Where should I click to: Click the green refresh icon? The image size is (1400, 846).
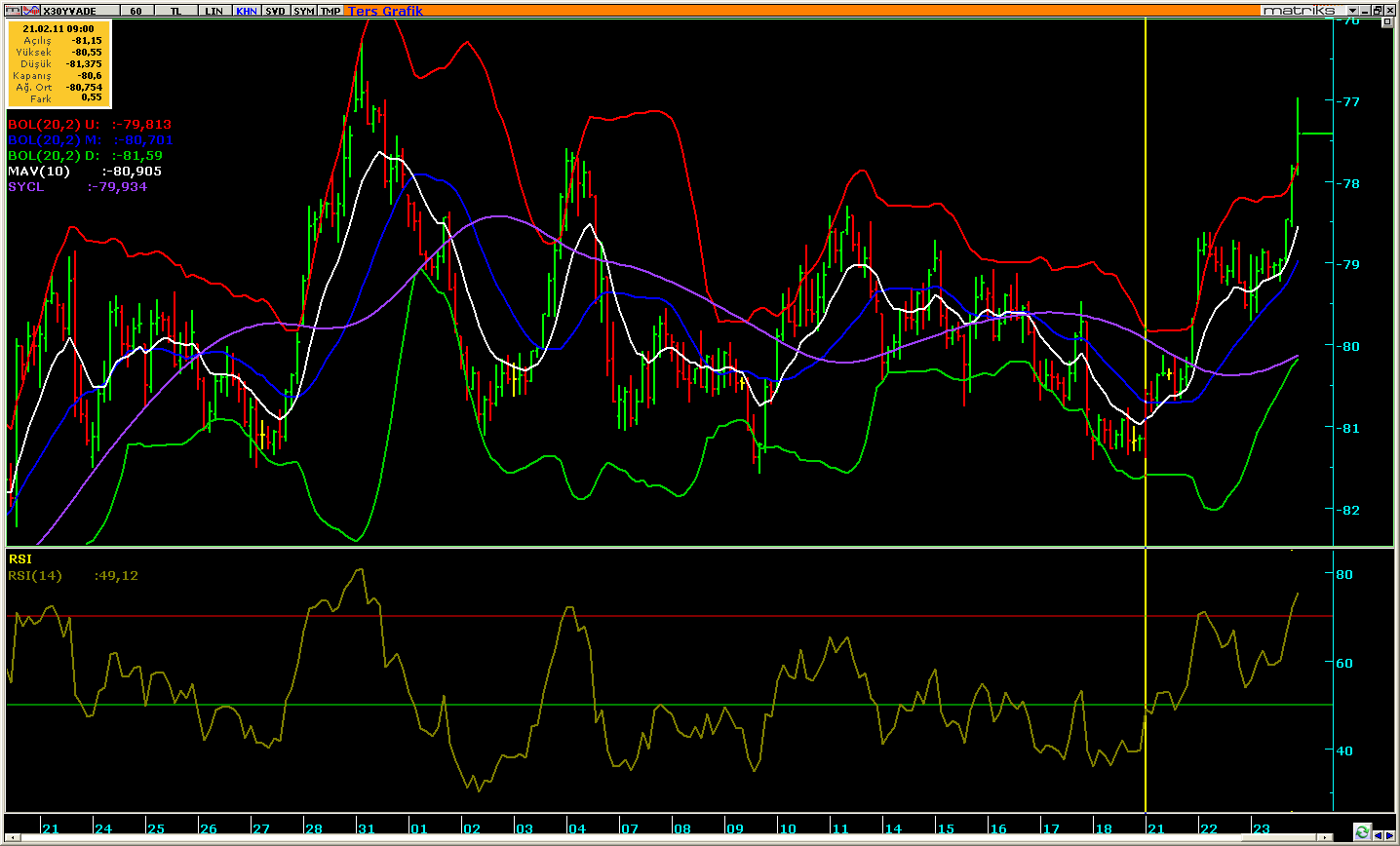tap(1362, 832)
